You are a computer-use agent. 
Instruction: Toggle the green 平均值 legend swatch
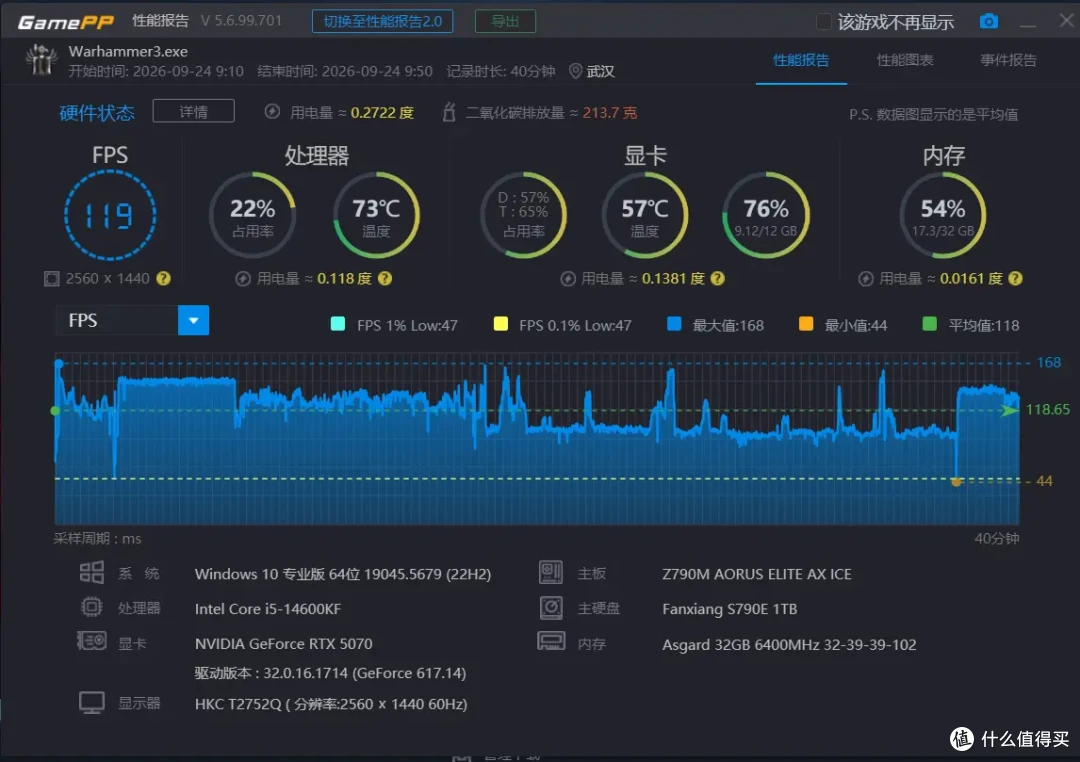point(929,325)
